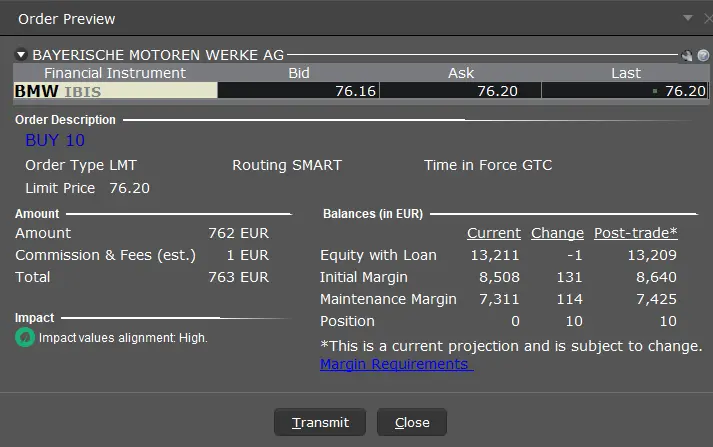The width and height of the screenshot is (713, 447).
Task: Transmit the BMW order
Action: tap(320, 422)
